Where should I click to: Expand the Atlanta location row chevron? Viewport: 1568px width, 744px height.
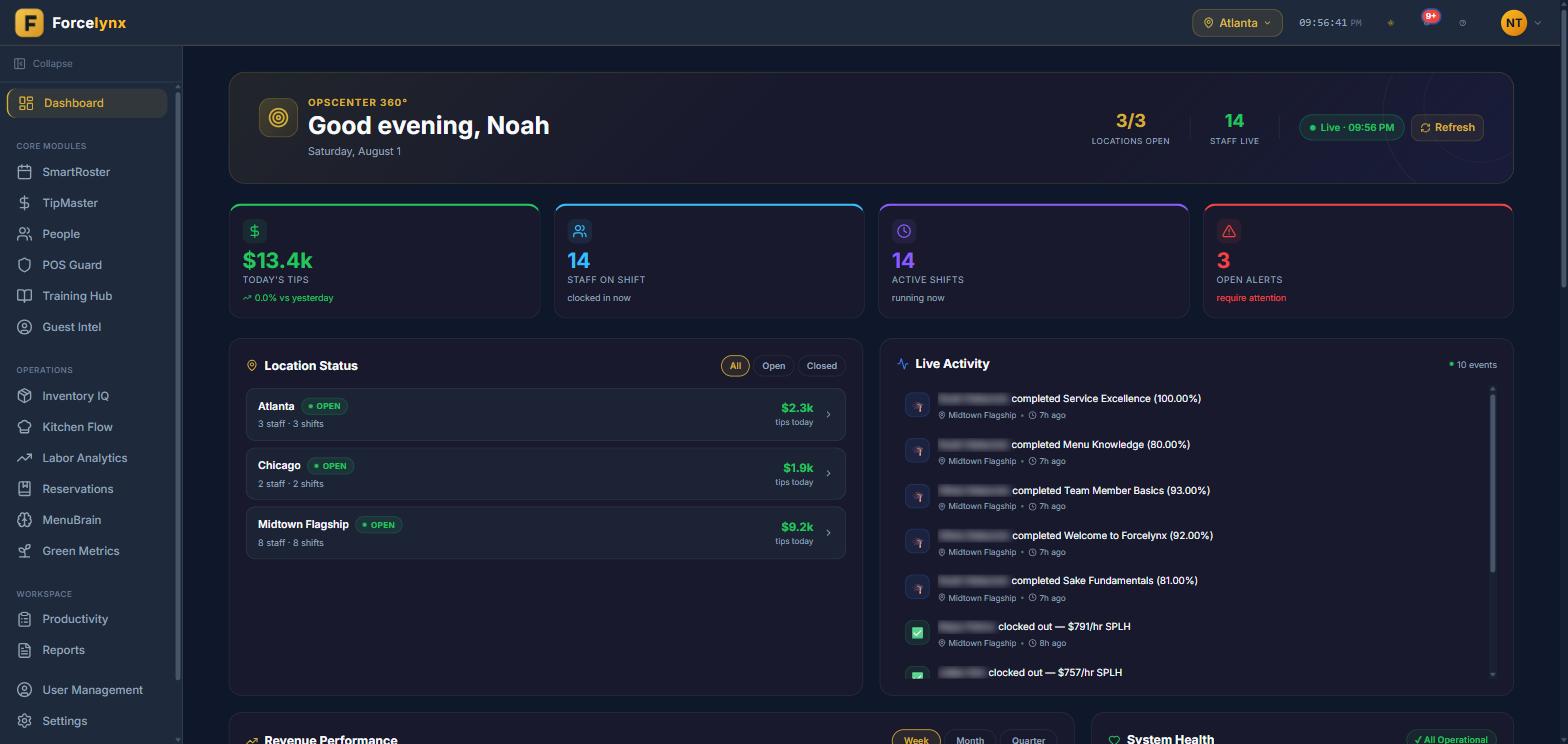[x=828, y=414]
